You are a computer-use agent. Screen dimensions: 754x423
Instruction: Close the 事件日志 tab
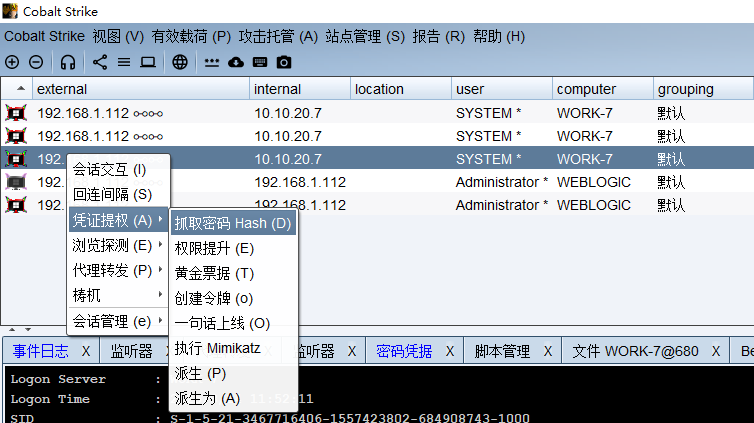click(x=86, y=351)
